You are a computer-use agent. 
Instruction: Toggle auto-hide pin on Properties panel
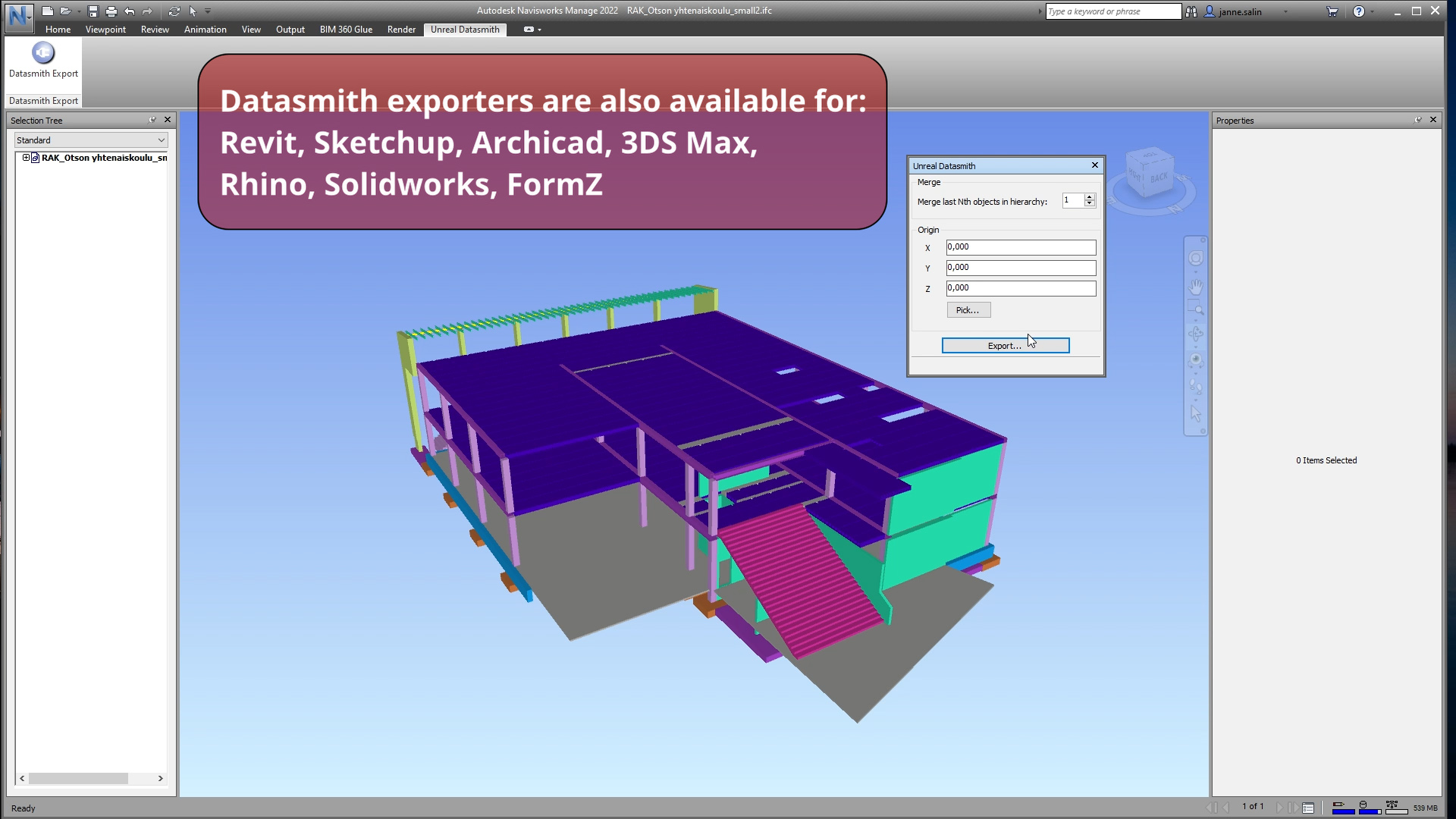click(x=1418, y=120)
